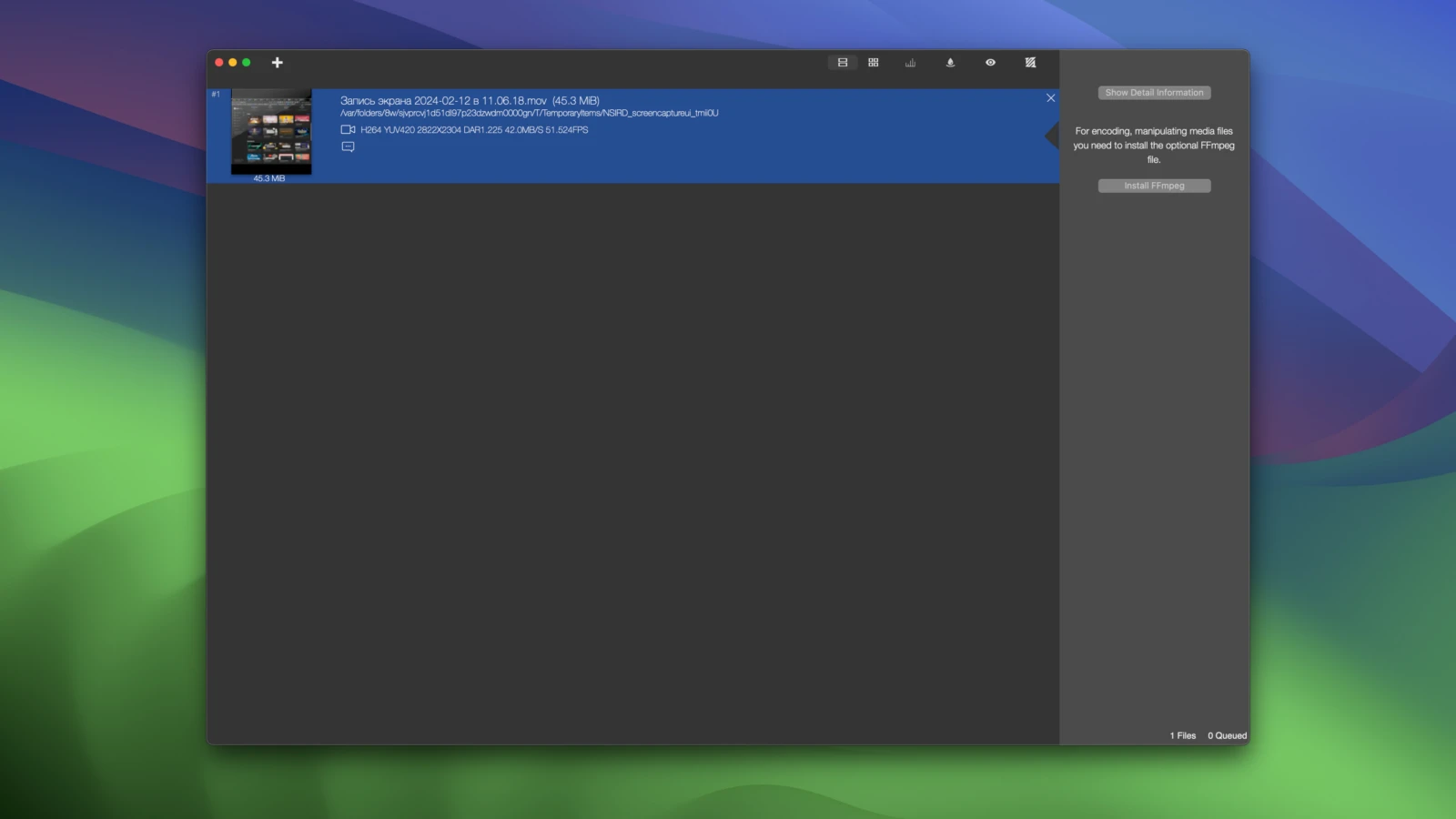Switch to grid view layout
This screenshot has width=1456, height=819.
click(x=874, y=63)
